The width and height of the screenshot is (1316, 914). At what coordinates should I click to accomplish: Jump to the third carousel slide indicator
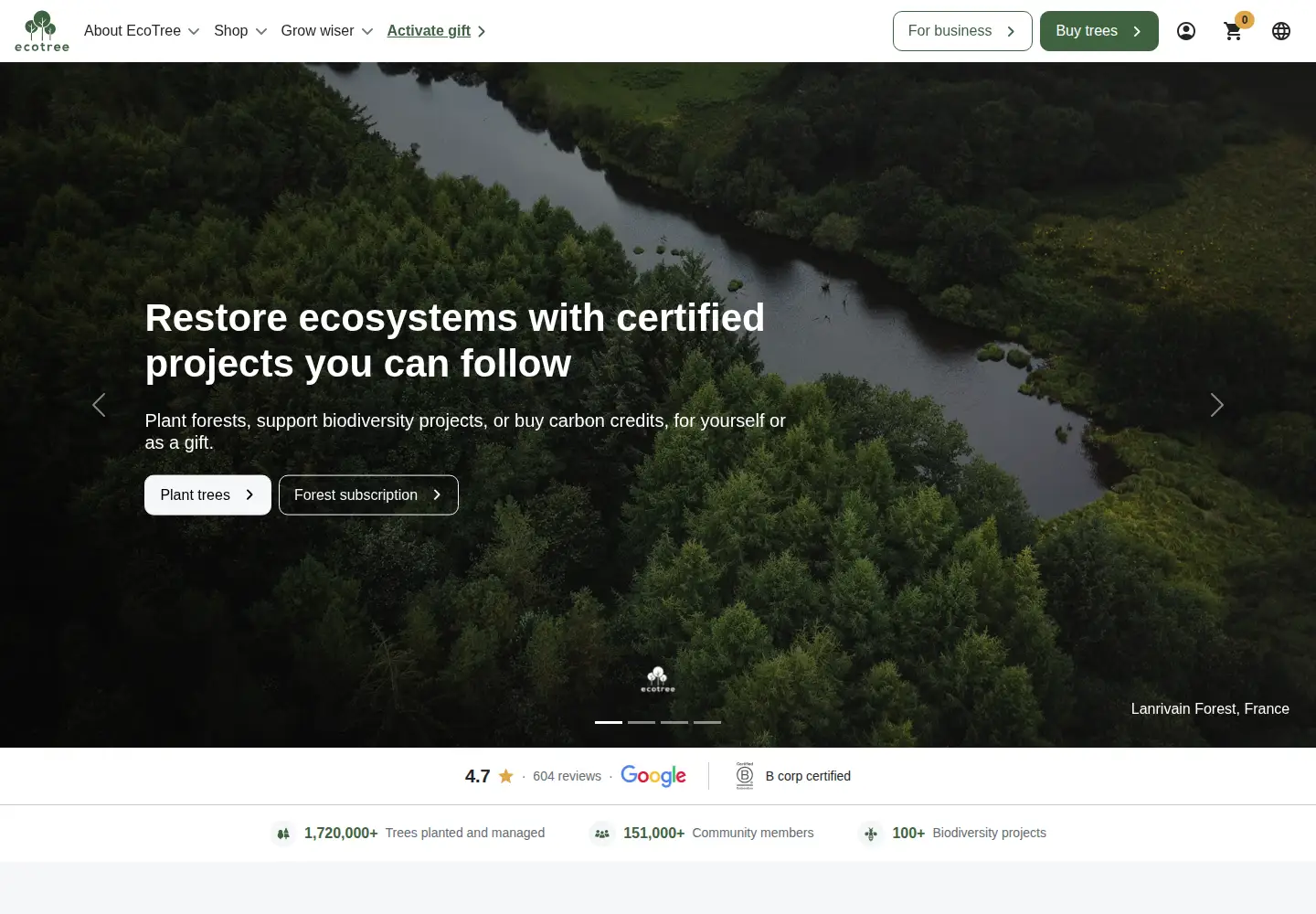pyautogui.click(x=674, y=722)
